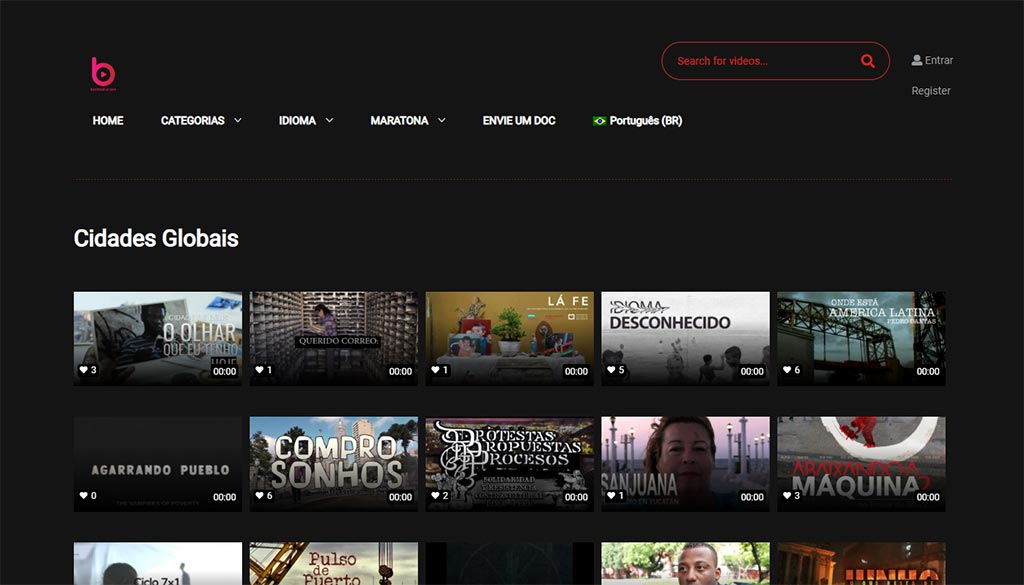Open Onde Está América Latina thumbnail

pyautogui.click(x=861, y=339)
